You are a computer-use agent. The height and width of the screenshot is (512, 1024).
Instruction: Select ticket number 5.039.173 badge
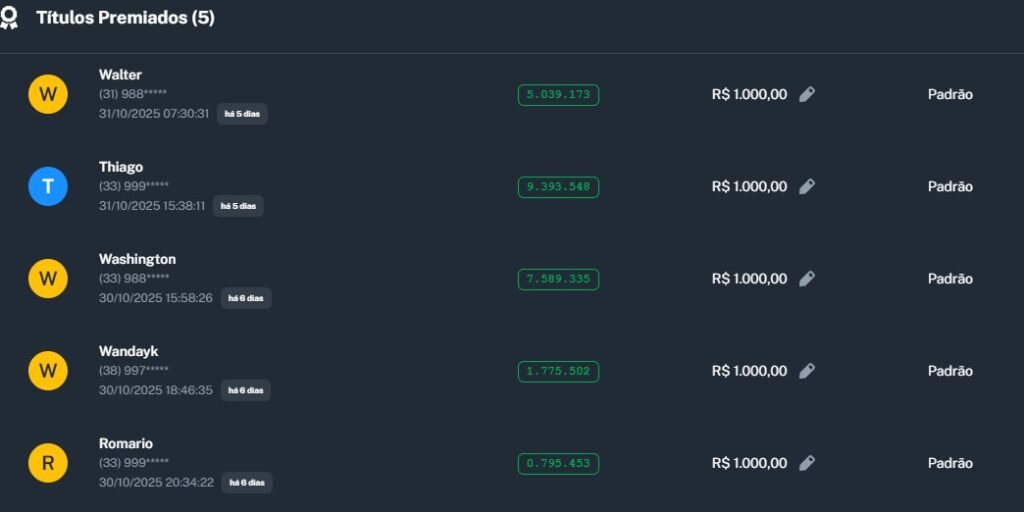[x=558, y=95]
